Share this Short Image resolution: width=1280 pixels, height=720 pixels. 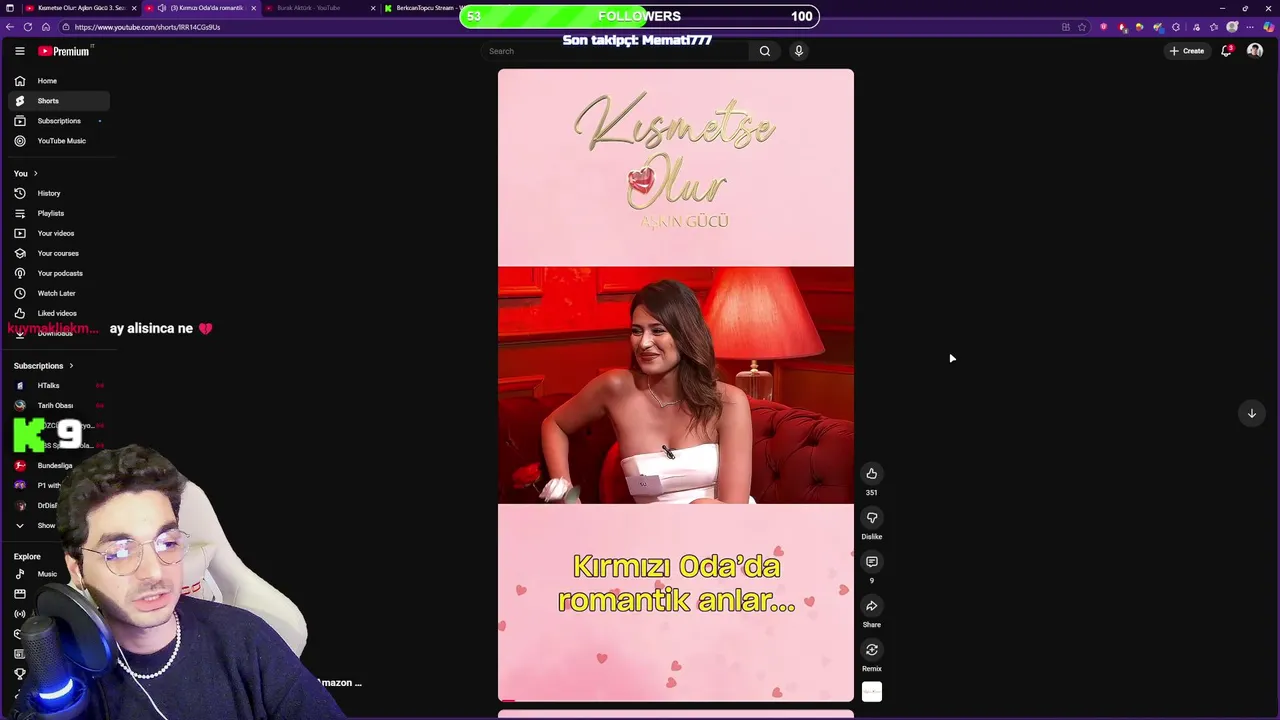(x=872, y=606)
